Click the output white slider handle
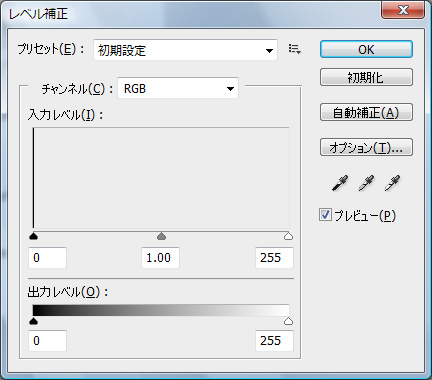This screenshot has height=380, width=432. tap(288, 321)
